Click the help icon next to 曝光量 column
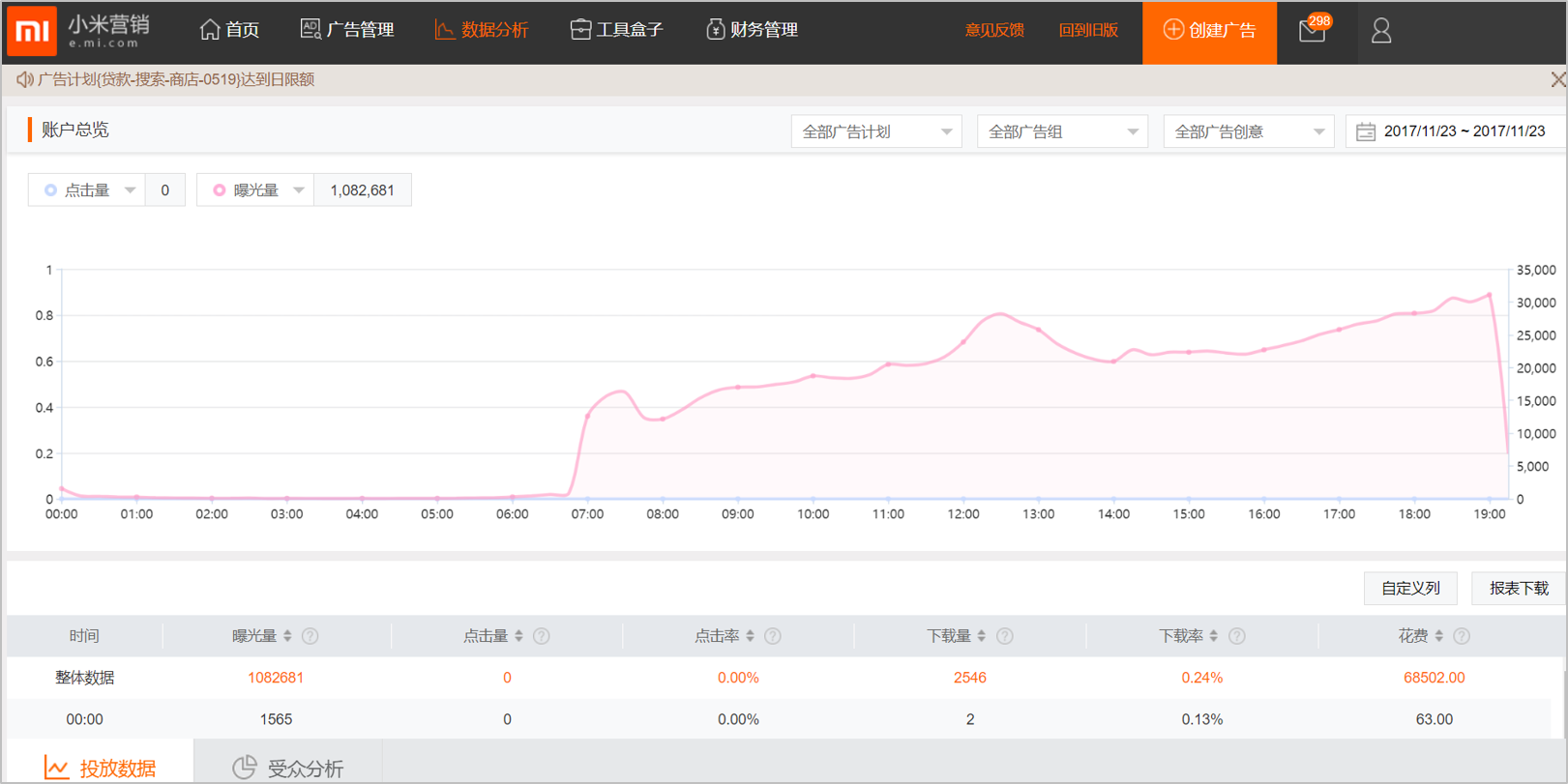The image size is (1568, 784). tap(311, 636)
